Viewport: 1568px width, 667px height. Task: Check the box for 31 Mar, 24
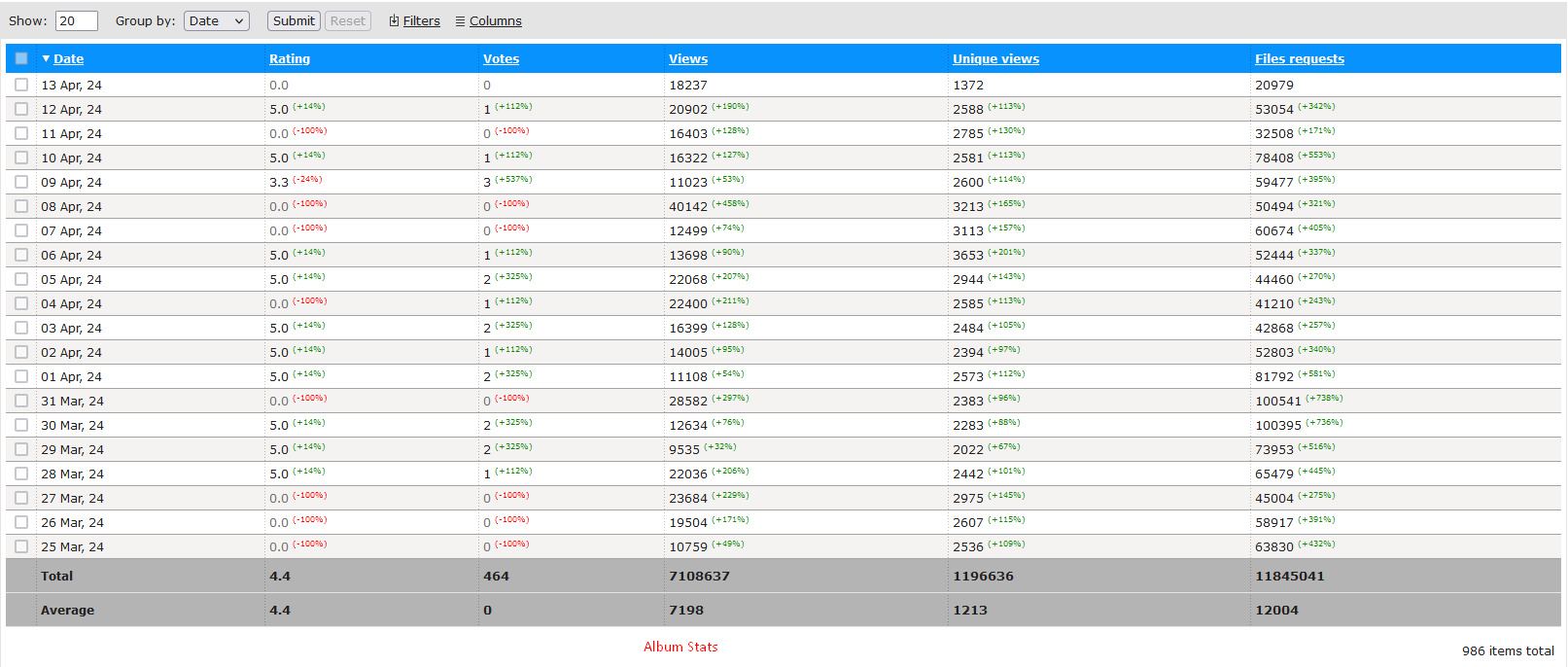21,401
